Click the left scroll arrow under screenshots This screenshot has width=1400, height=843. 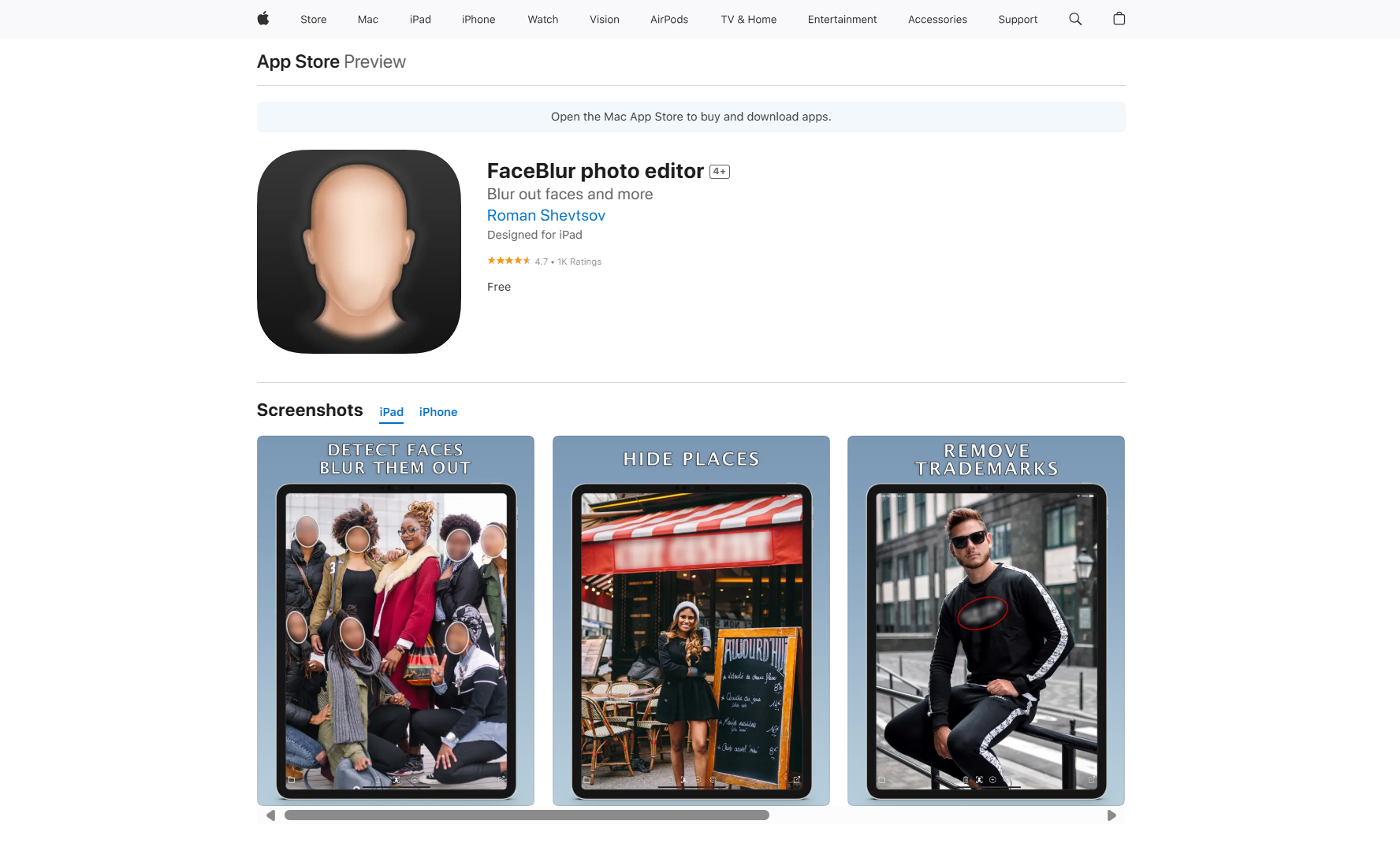pos(270,815)
